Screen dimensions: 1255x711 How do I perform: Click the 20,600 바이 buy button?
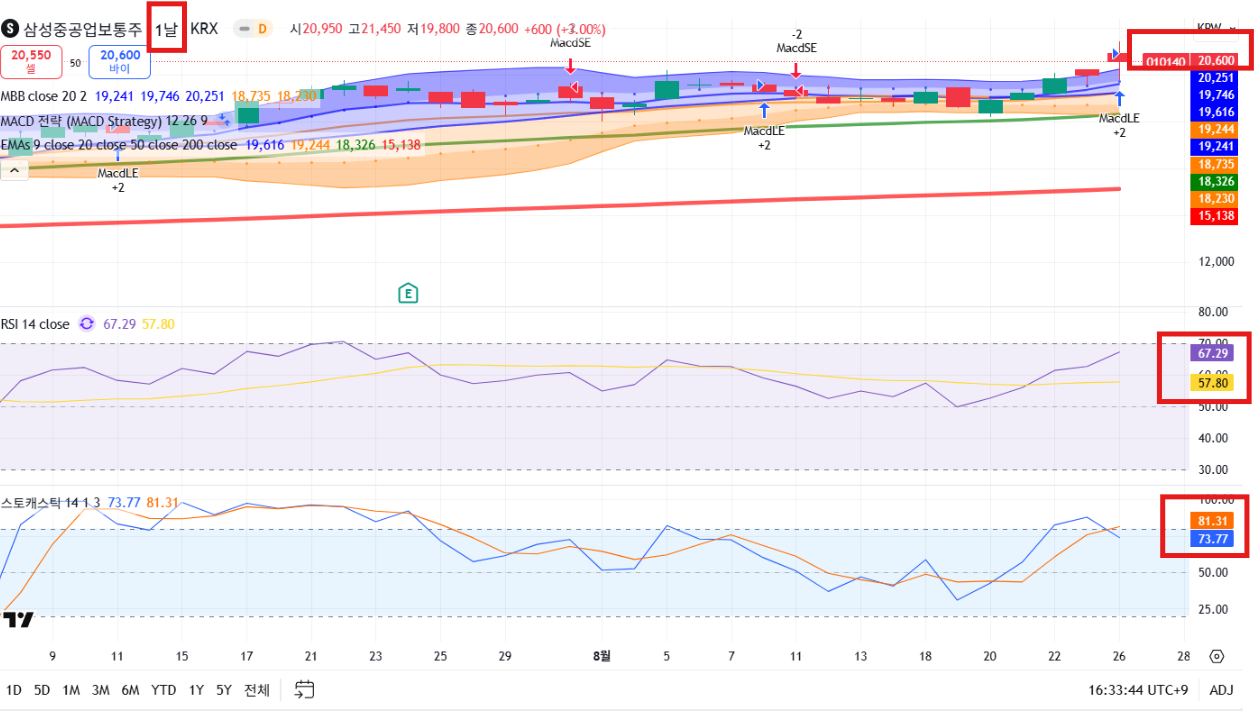click(120, 62)
